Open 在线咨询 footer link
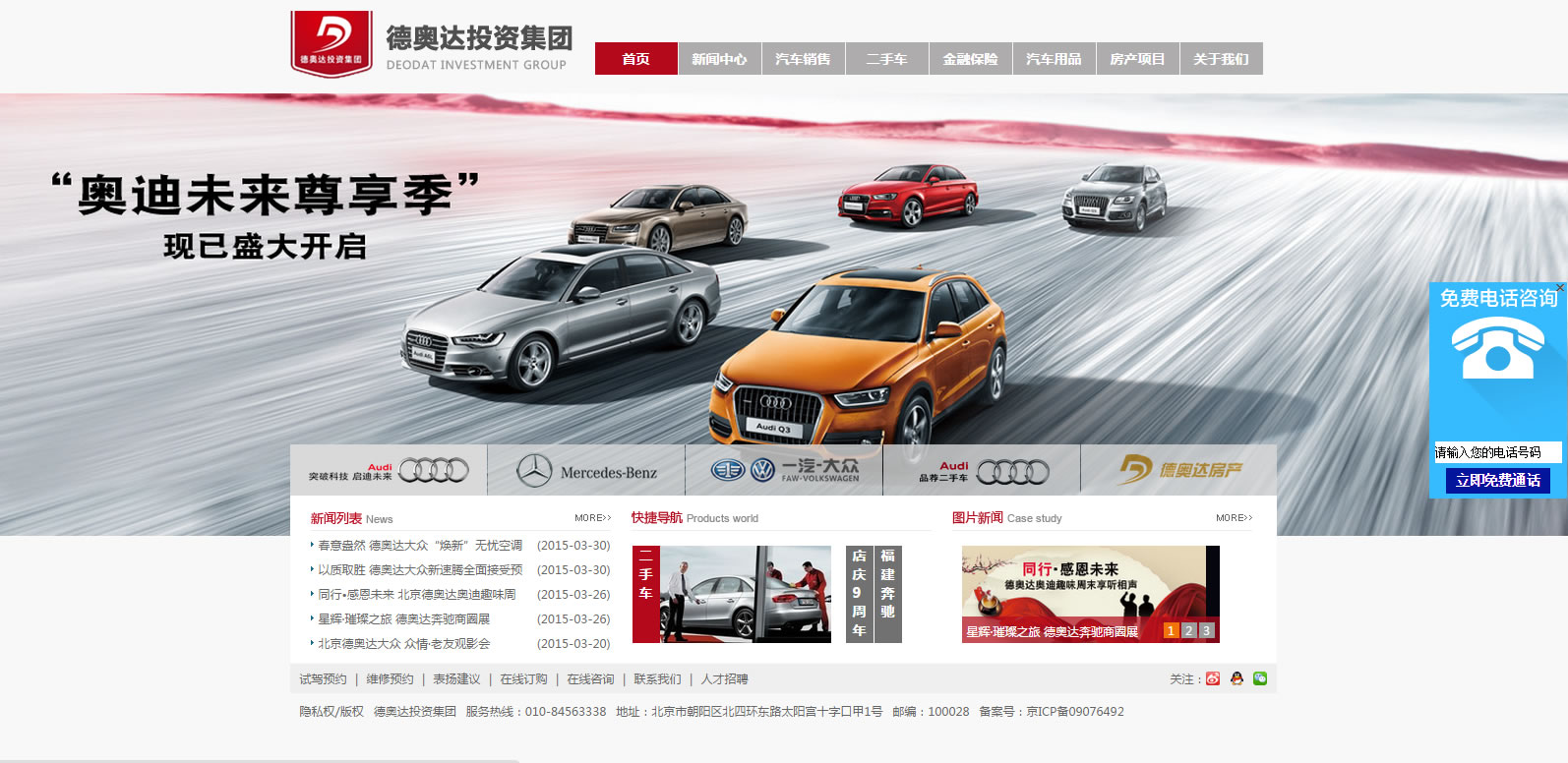 [x=590, y=679]
